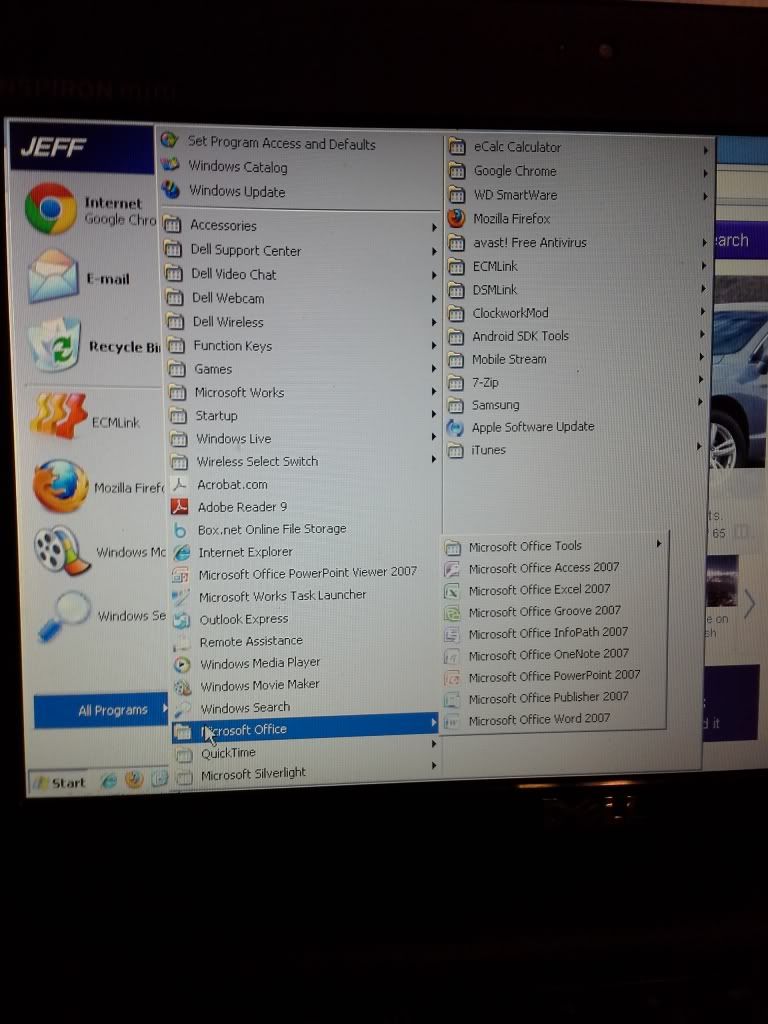This screenshot has height=1024, width=768.
Task: Expand the Dell Support Center submenu arrow
Action: [x=434, y=251]
